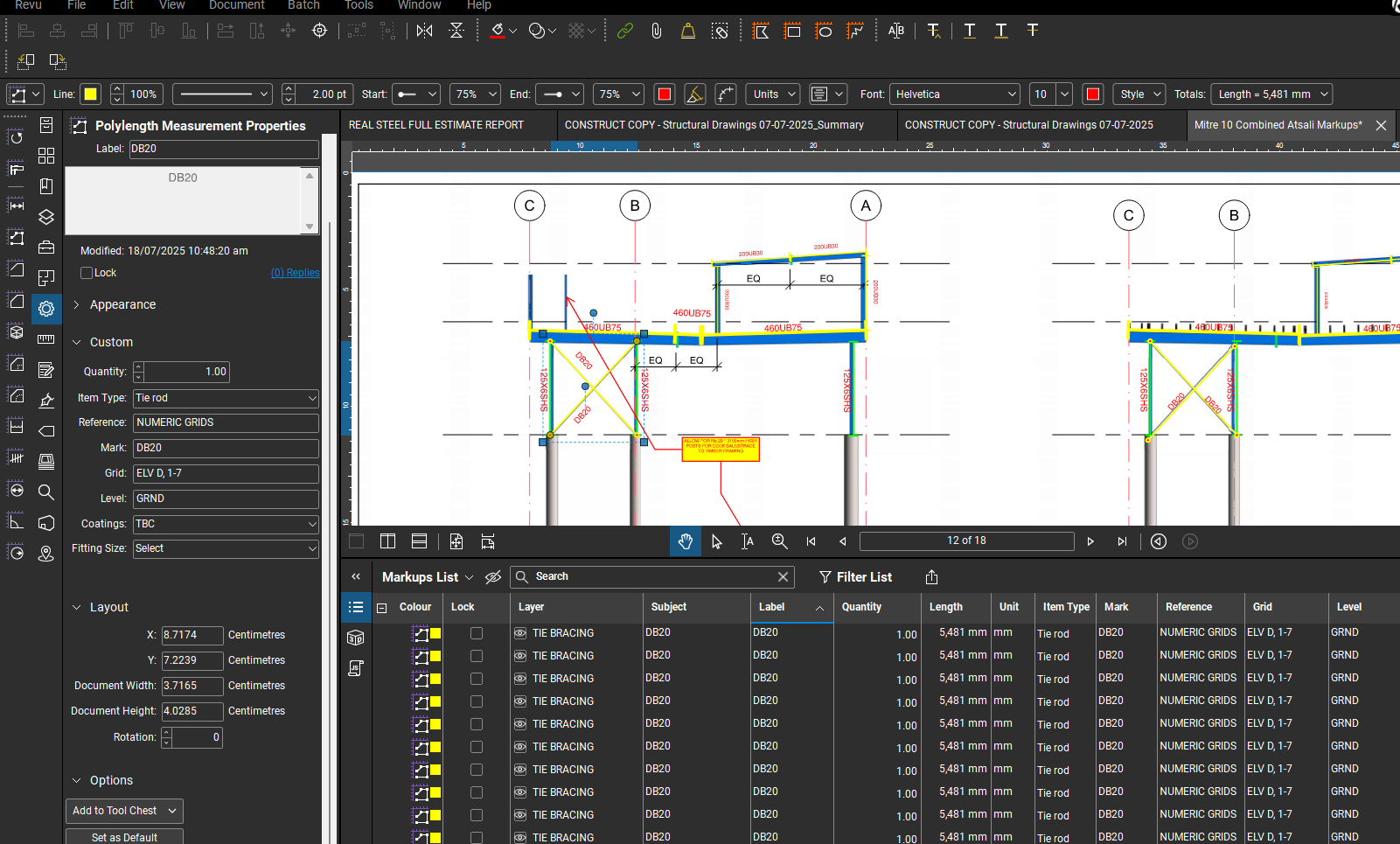Activate the Select Text tool

pyautogui.click(x=748, y=541)
